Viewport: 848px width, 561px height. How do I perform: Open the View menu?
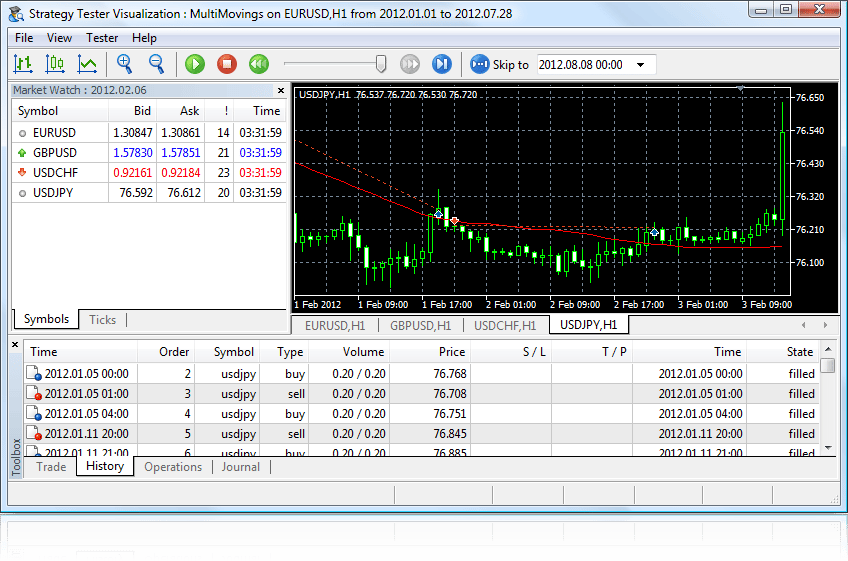point(59,38)
